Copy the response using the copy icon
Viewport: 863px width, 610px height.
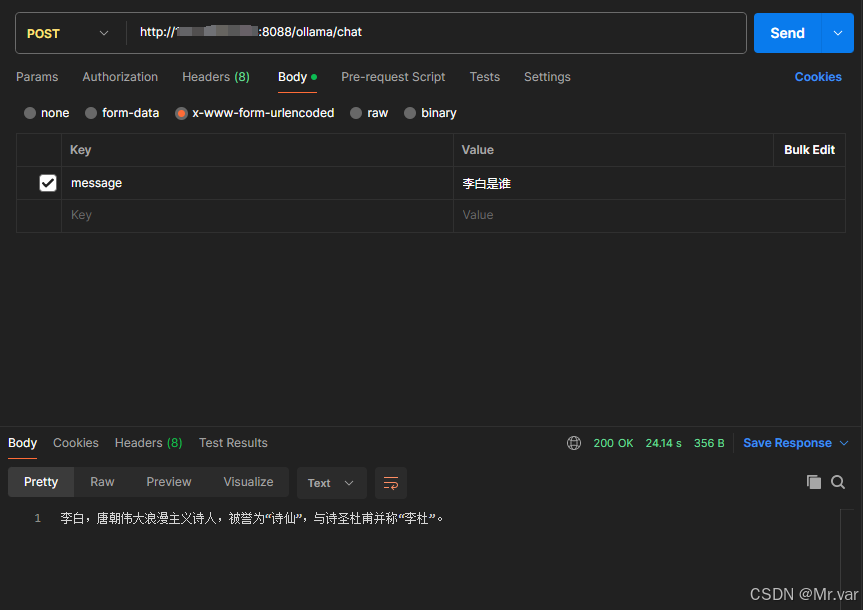click(814, 482)
